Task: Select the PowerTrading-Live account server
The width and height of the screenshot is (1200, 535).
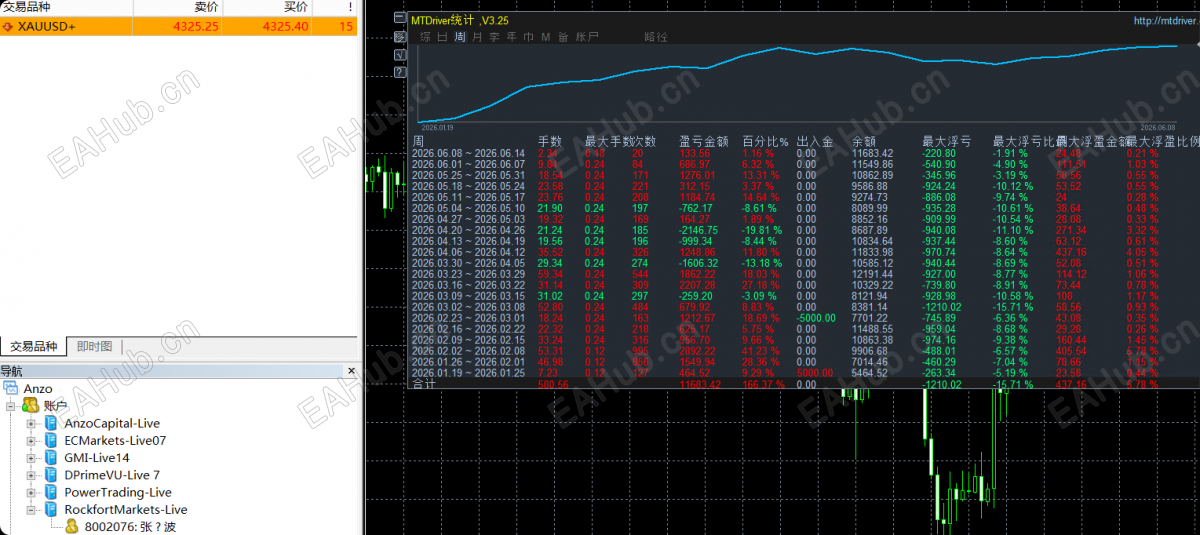Action: tap(118, 492)
